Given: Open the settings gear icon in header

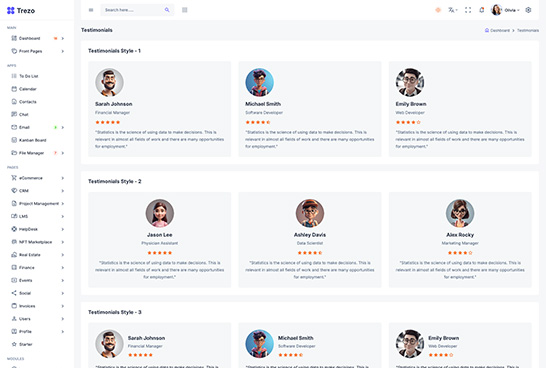Looking at the screenshot, I should click(x=528, y=10).
